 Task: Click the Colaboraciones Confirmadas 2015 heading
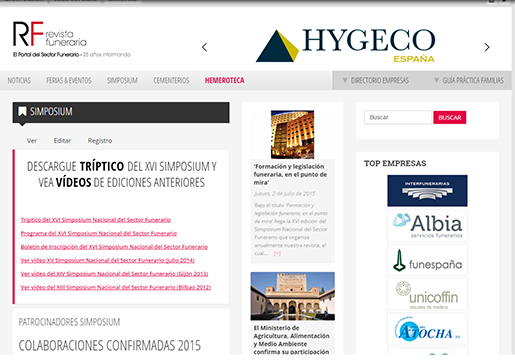click(110, 346)
